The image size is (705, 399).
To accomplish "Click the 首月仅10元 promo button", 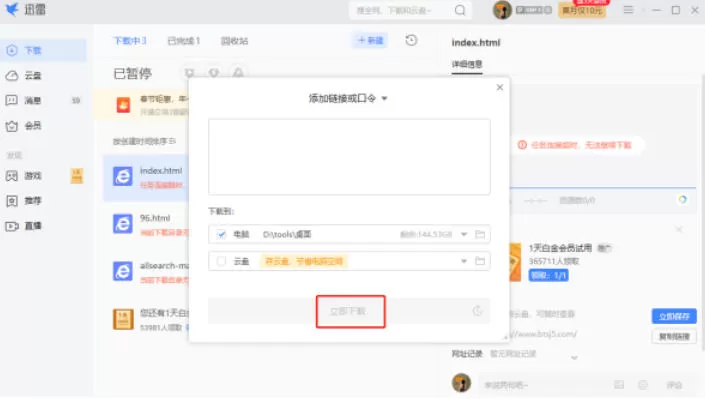I will tap(582, 10).
